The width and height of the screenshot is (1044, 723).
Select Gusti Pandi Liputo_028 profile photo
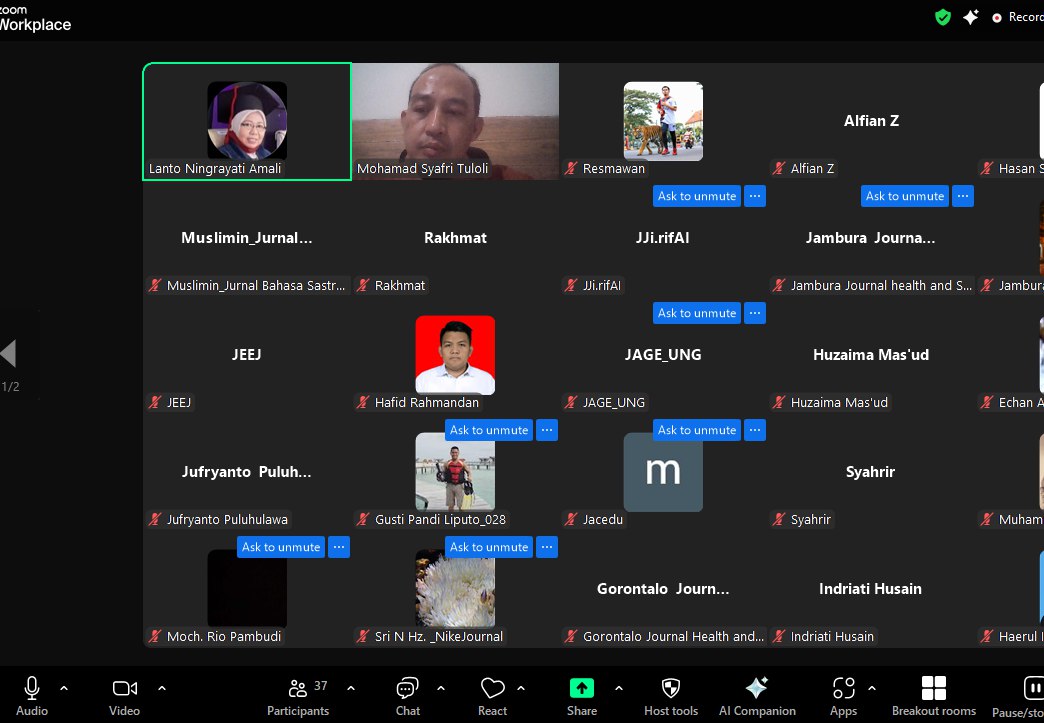[x=455, y=472]
